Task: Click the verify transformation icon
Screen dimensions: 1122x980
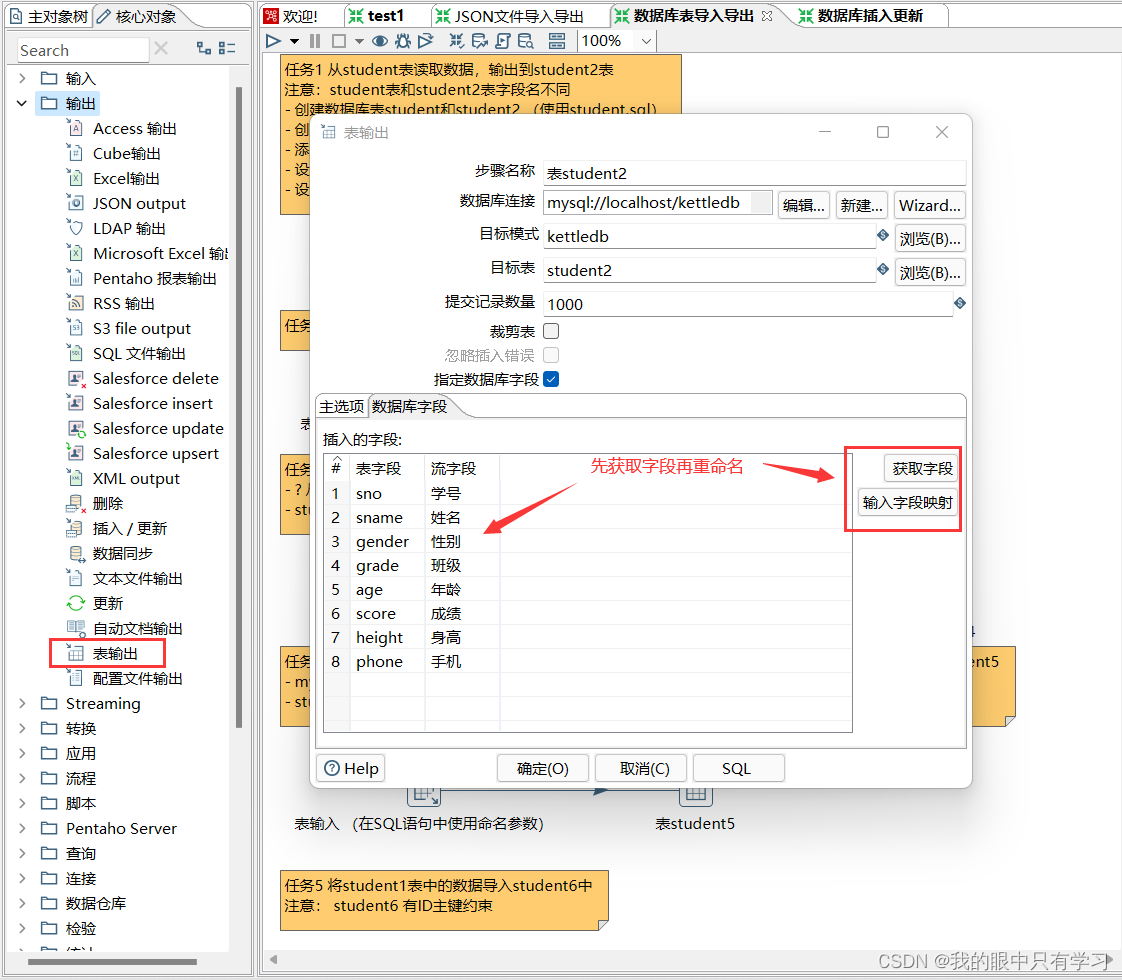Action: 457,41
